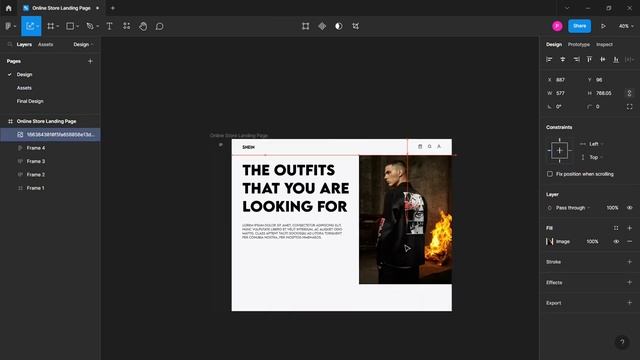Remove the Image fill with minus icon
The width and height of the screenshot is (640, 360).
(629, 242)
